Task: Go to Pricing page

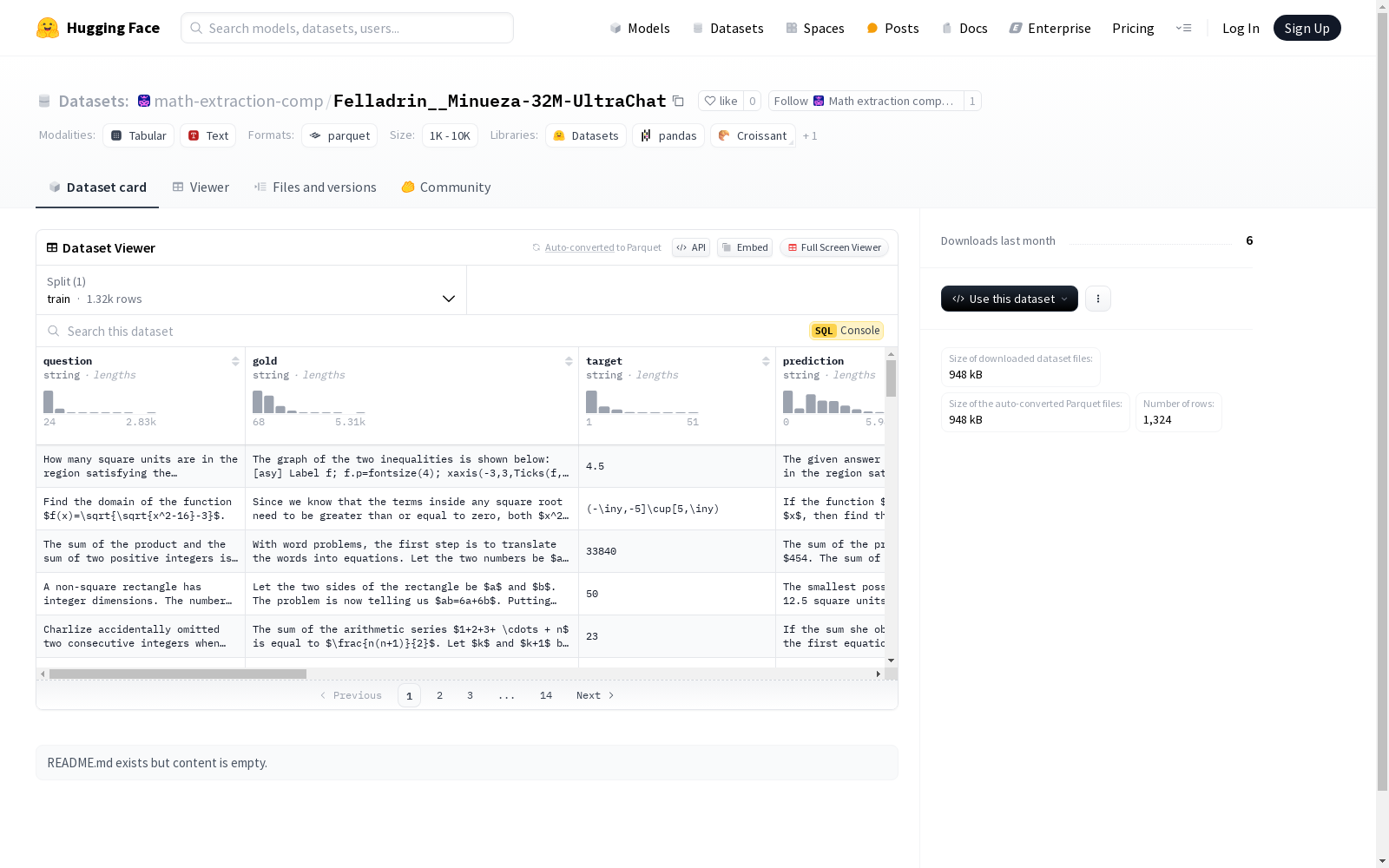Action: click(1133, 28)
